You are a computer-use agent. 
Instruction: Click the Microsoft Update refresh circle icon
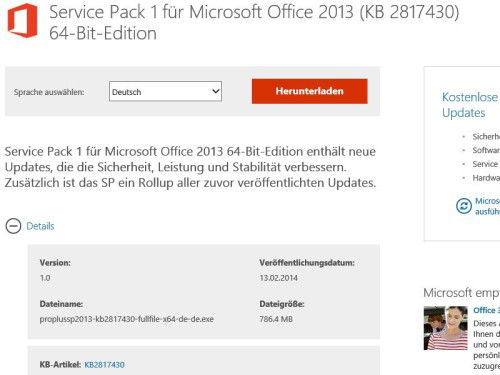(x=464, y=206)
